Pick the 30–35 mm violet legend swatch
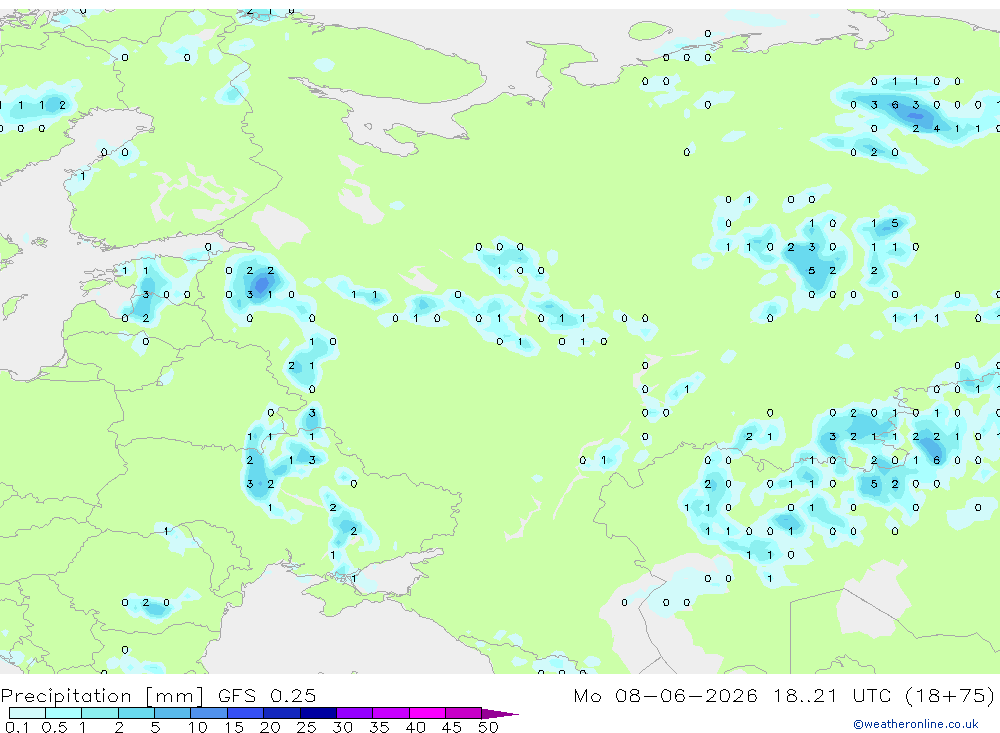Screen dimensions: 1000x733 (355, 713)
